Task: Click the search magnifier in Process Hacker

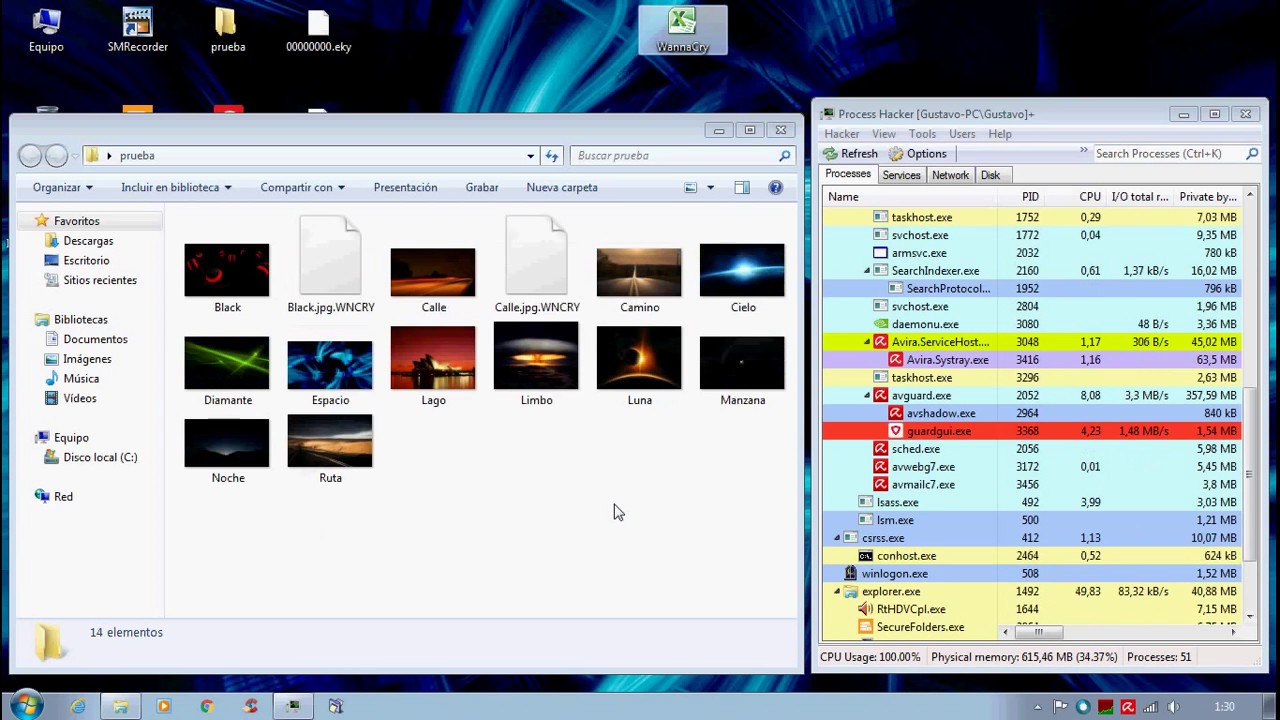Action: point(1251,154)
